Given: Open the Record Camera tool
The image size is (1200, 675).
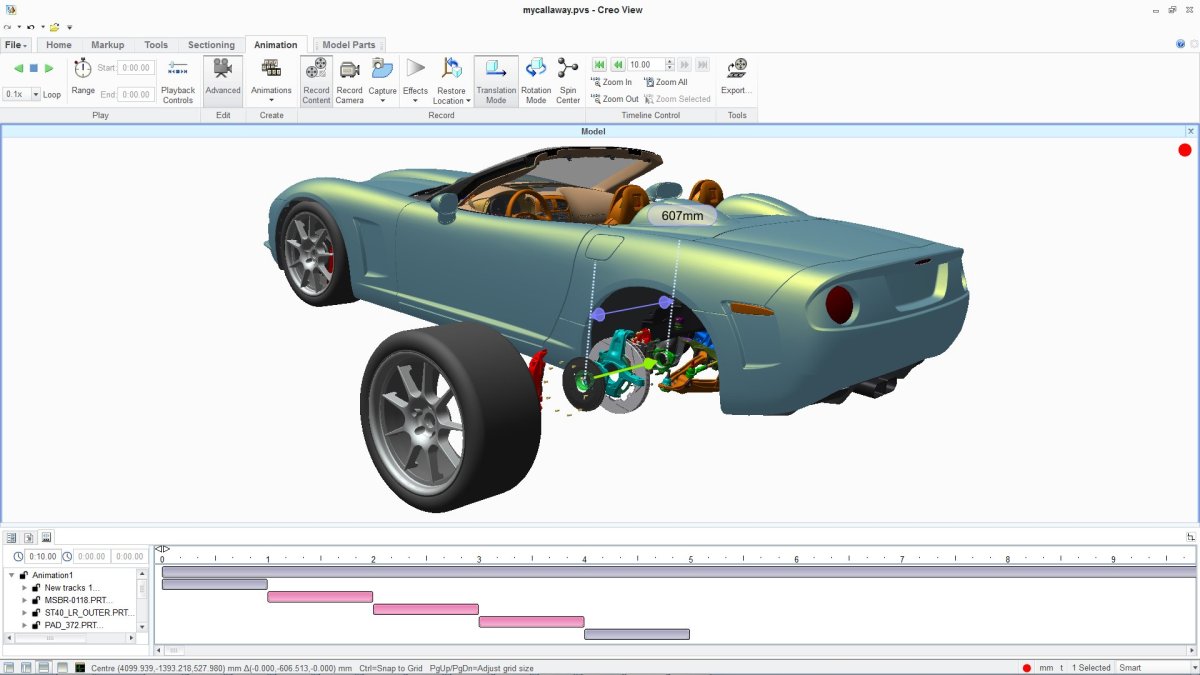Looking at the screenshot, I should tap(349, 80).
